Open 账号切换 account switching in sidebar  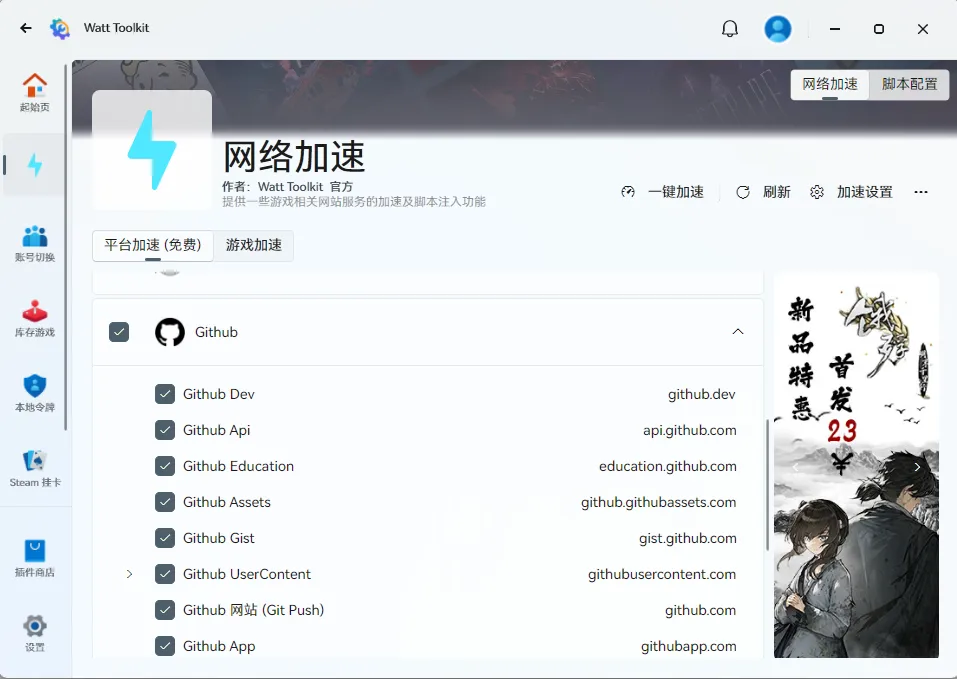pyautogui.click(x=35, y=242)
